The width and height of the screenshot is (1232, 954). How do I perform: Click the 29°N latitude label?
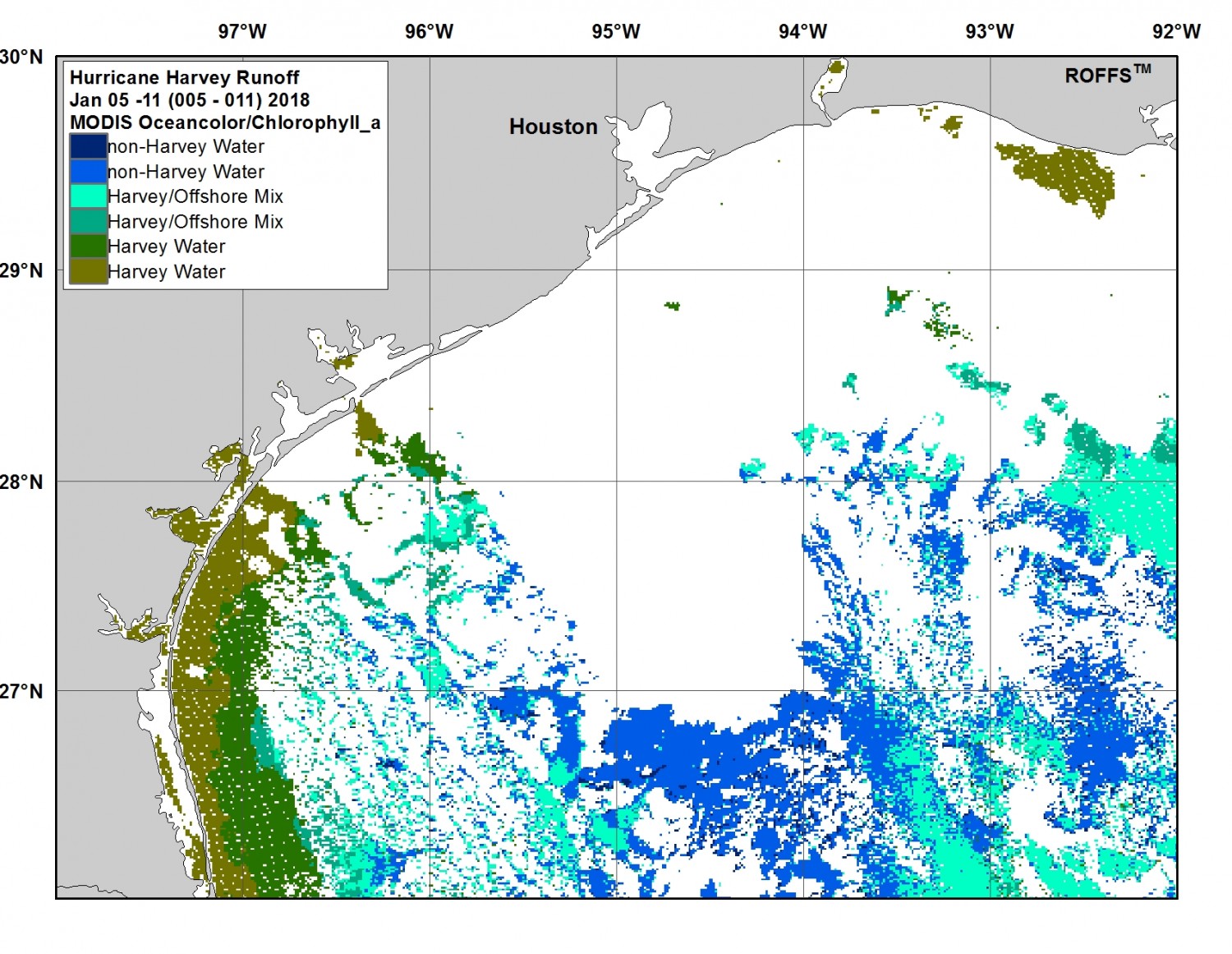coord(22,270)
